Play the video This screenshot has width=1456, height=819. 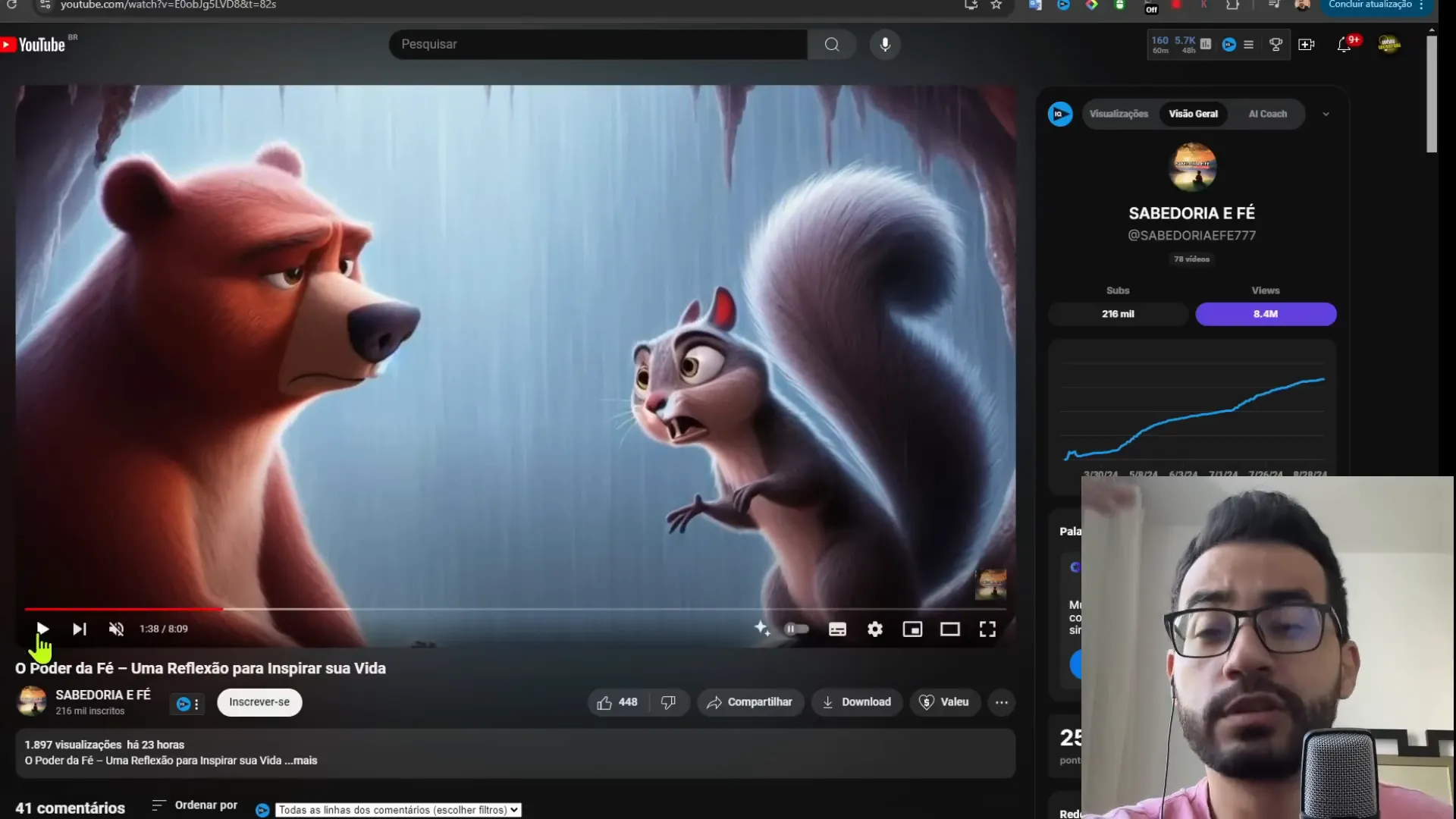click(x=42, y=629)
